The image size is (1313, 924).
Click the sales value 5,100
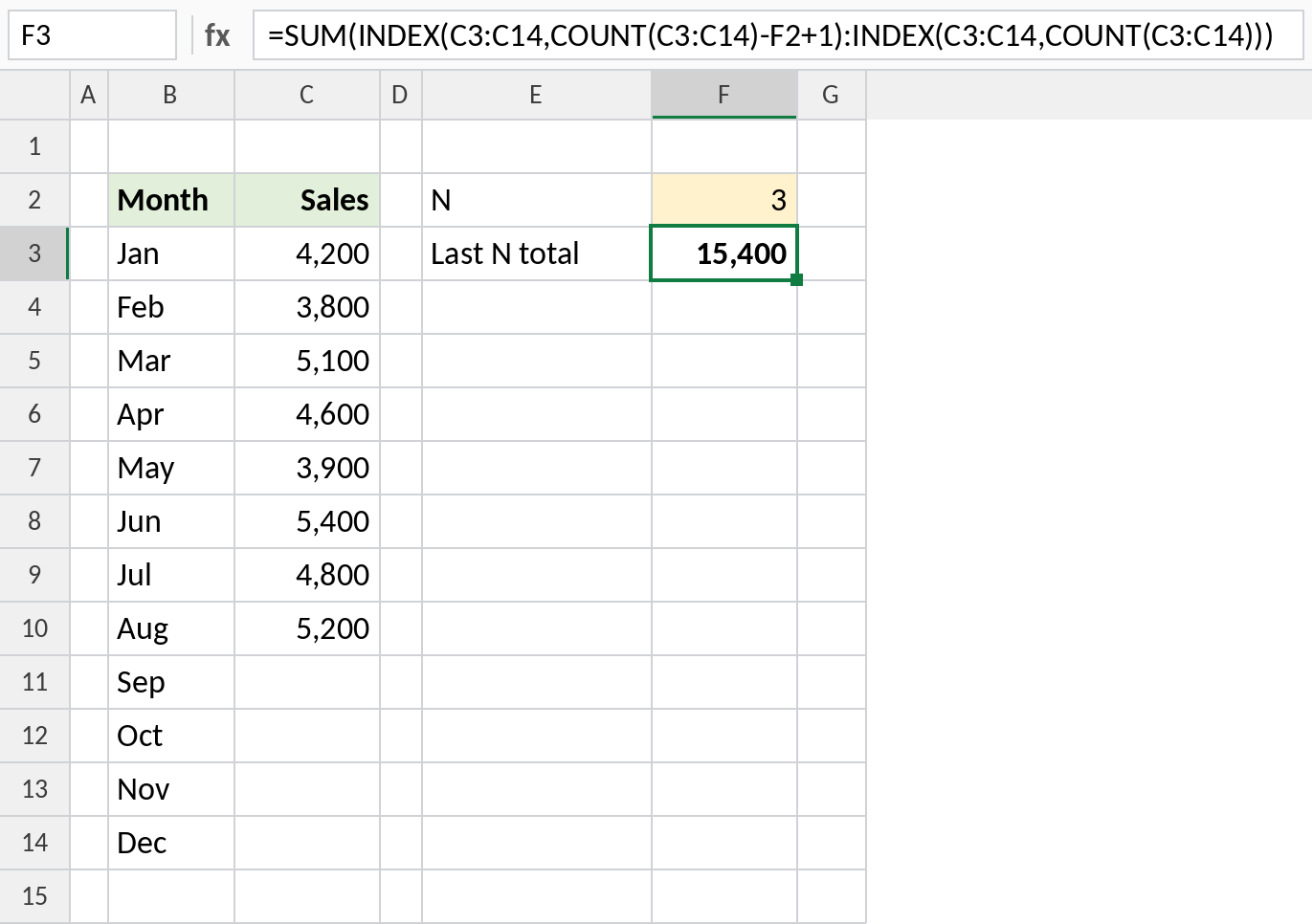pyautogui.click(x=307, y=361)
